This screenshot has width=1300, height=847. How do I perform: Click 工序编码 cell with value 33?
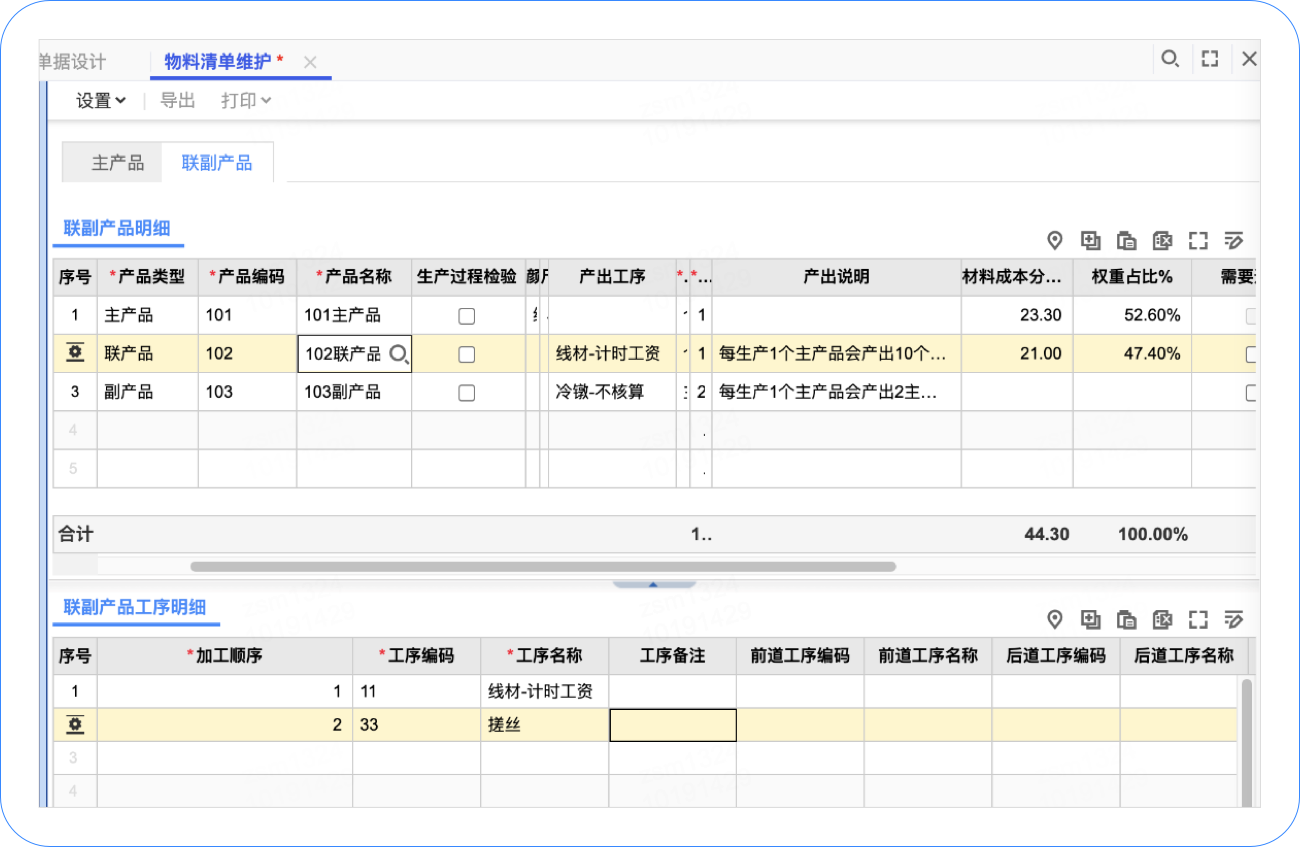(x=416, y=725)
